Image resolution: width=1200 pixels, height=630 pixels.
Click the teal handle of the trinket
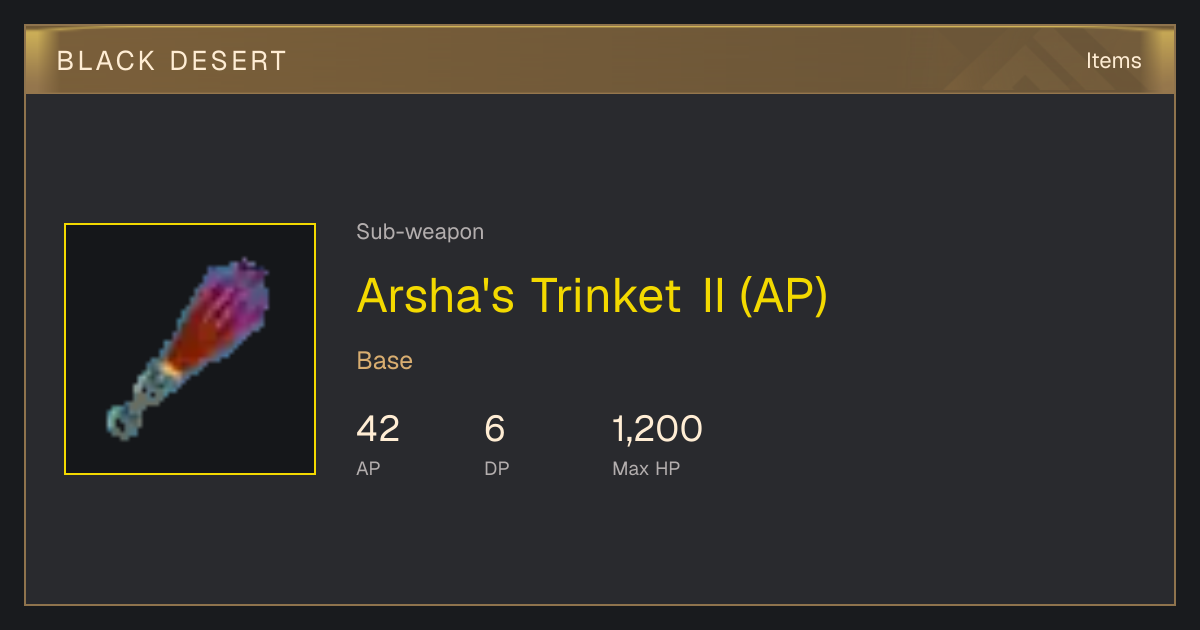(x=152, y=385)
